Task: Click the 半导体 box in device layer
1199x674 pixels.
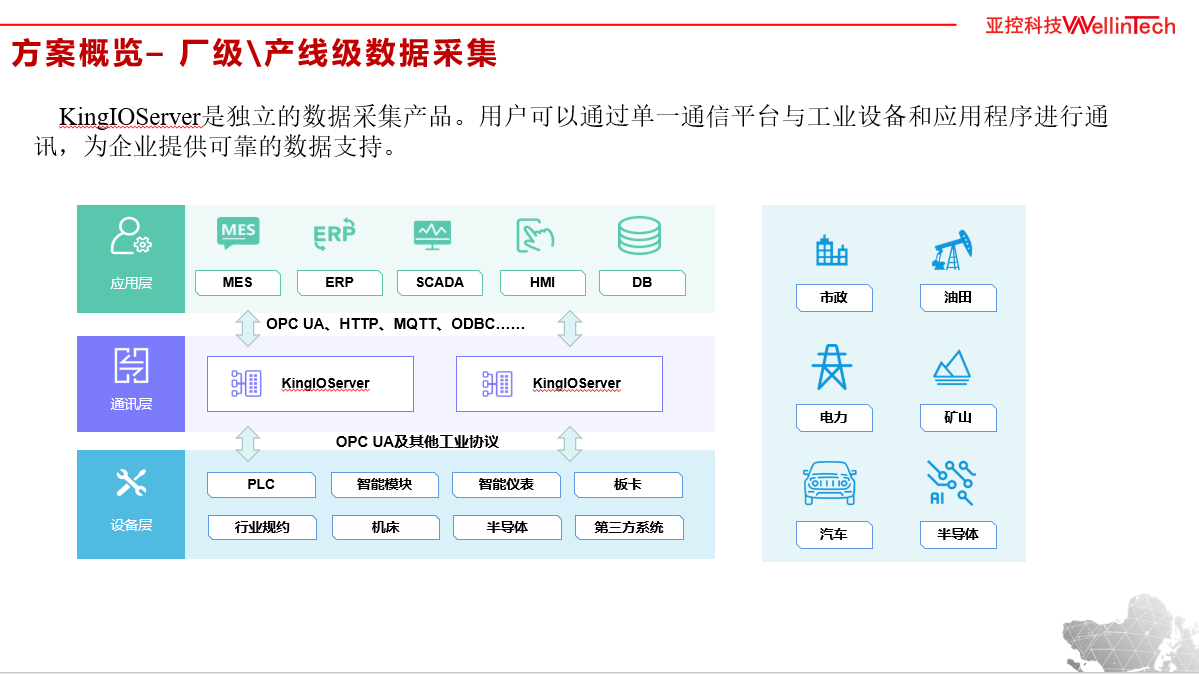Action: click(x=507, y=528)
